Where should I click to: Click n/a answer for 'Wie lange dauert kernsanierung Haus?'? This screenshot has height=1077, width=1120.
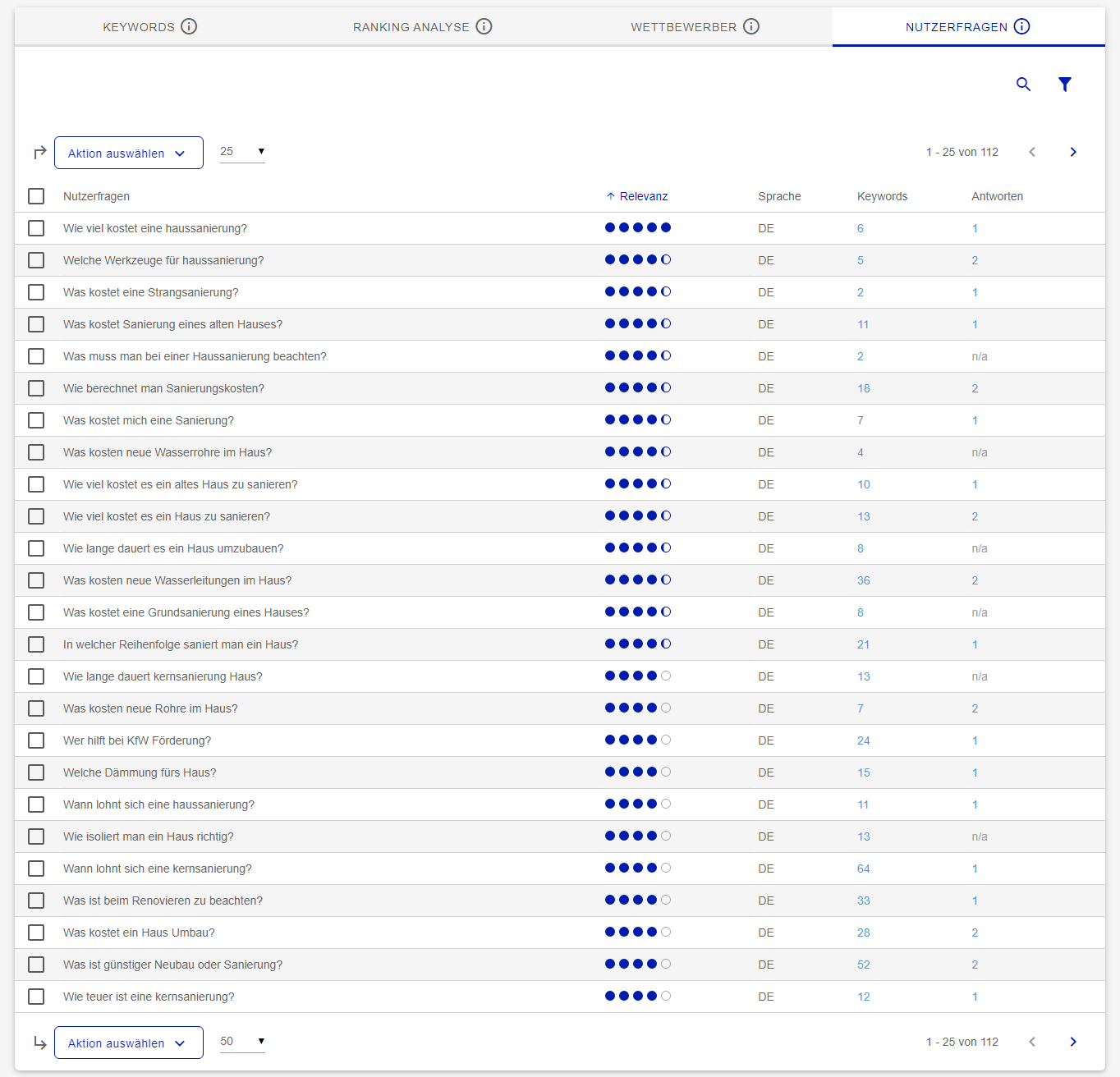point(980,676)
